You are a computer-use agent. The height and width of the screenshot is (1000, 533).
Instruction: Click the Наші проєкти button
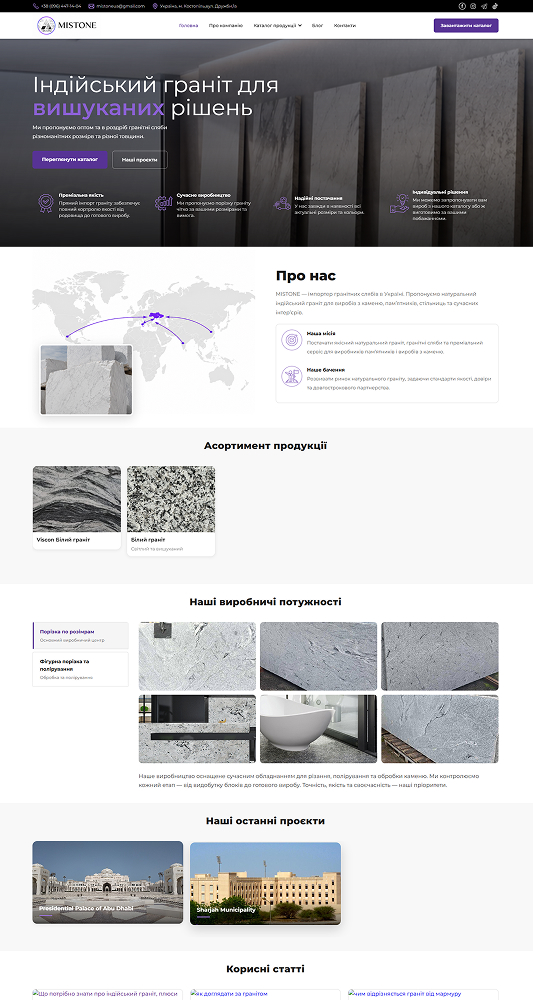pyautogui.click(x=140, y=159)
